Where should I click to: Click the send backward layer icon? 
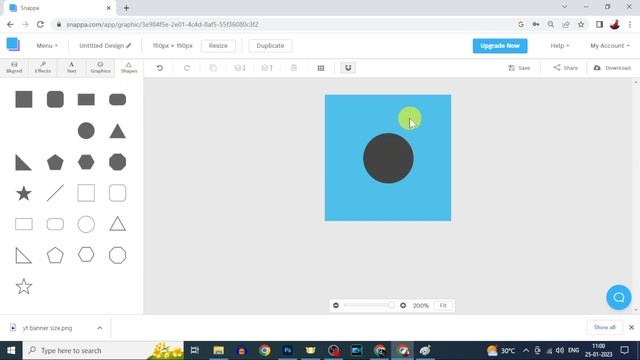pos(240,68)
